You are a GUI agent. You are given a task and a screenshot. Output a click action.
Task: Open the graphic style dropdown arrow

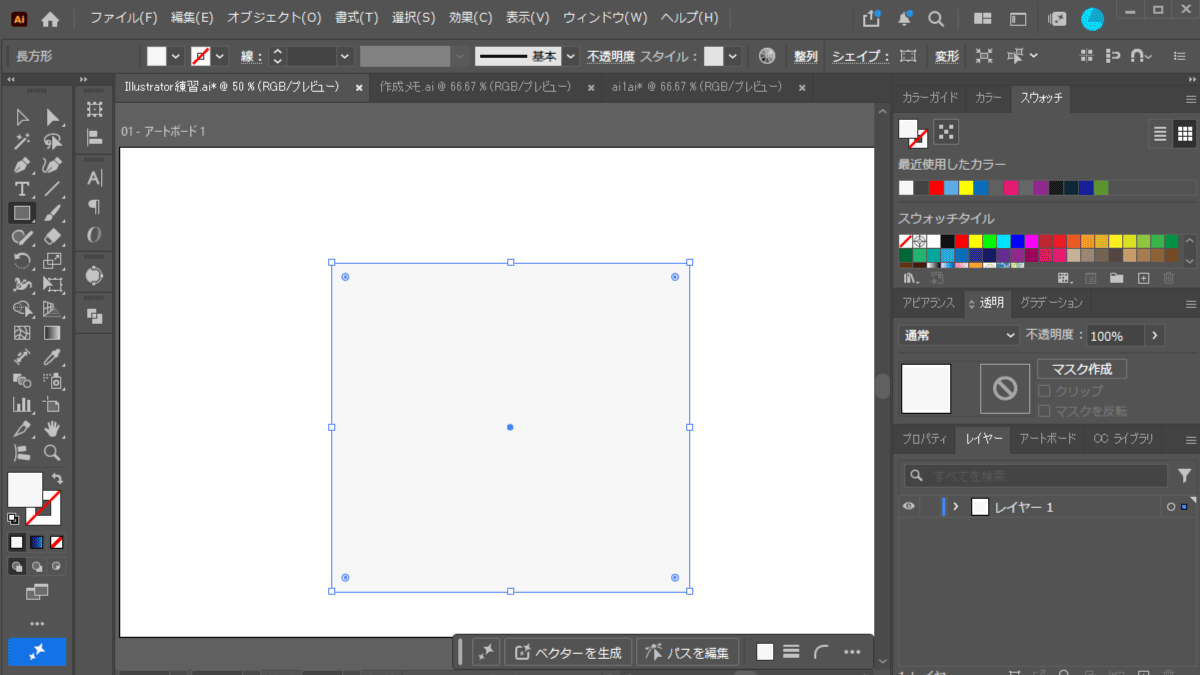[x=733, y=57]
